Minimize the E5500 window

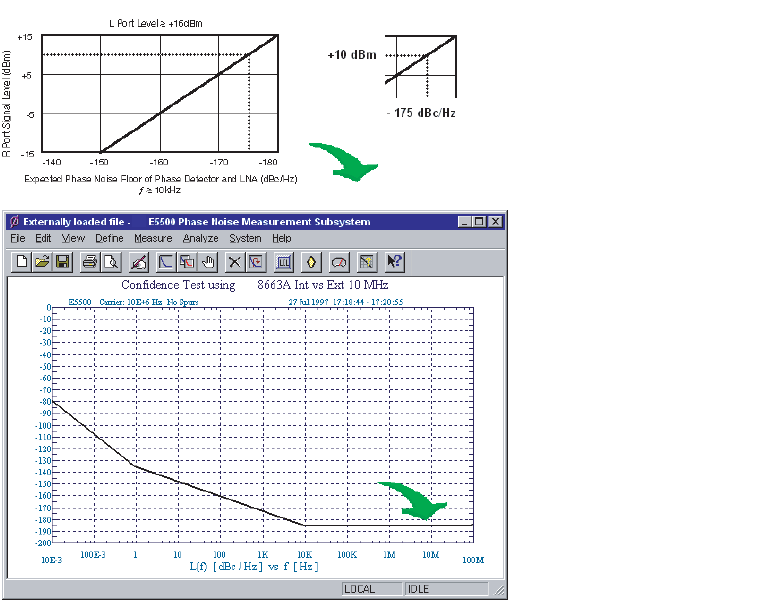(464, 221)
